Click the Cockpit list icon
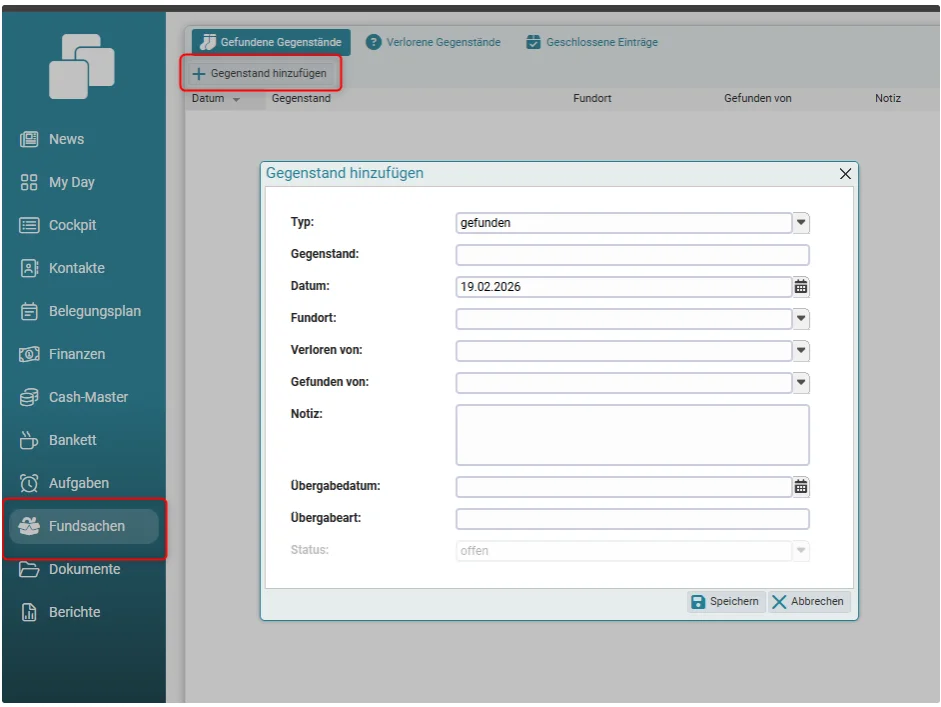 29,225
